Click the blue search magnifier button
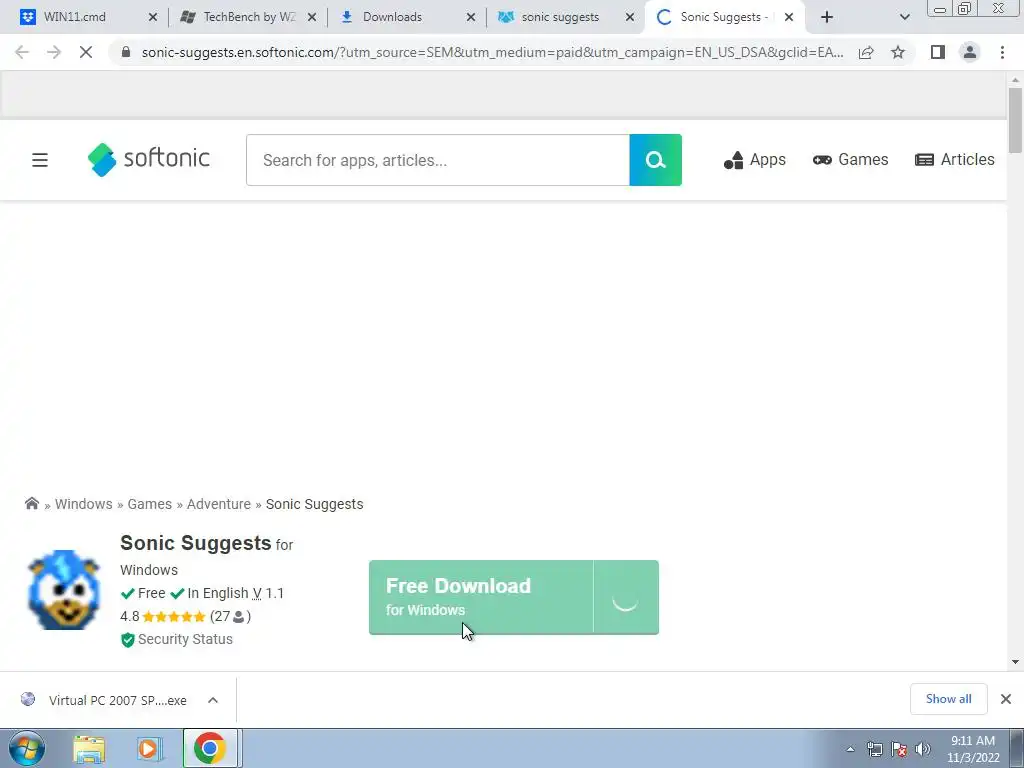Image resolution: width=1024 pixels, height=768 pixels. (x=655, y=160)
